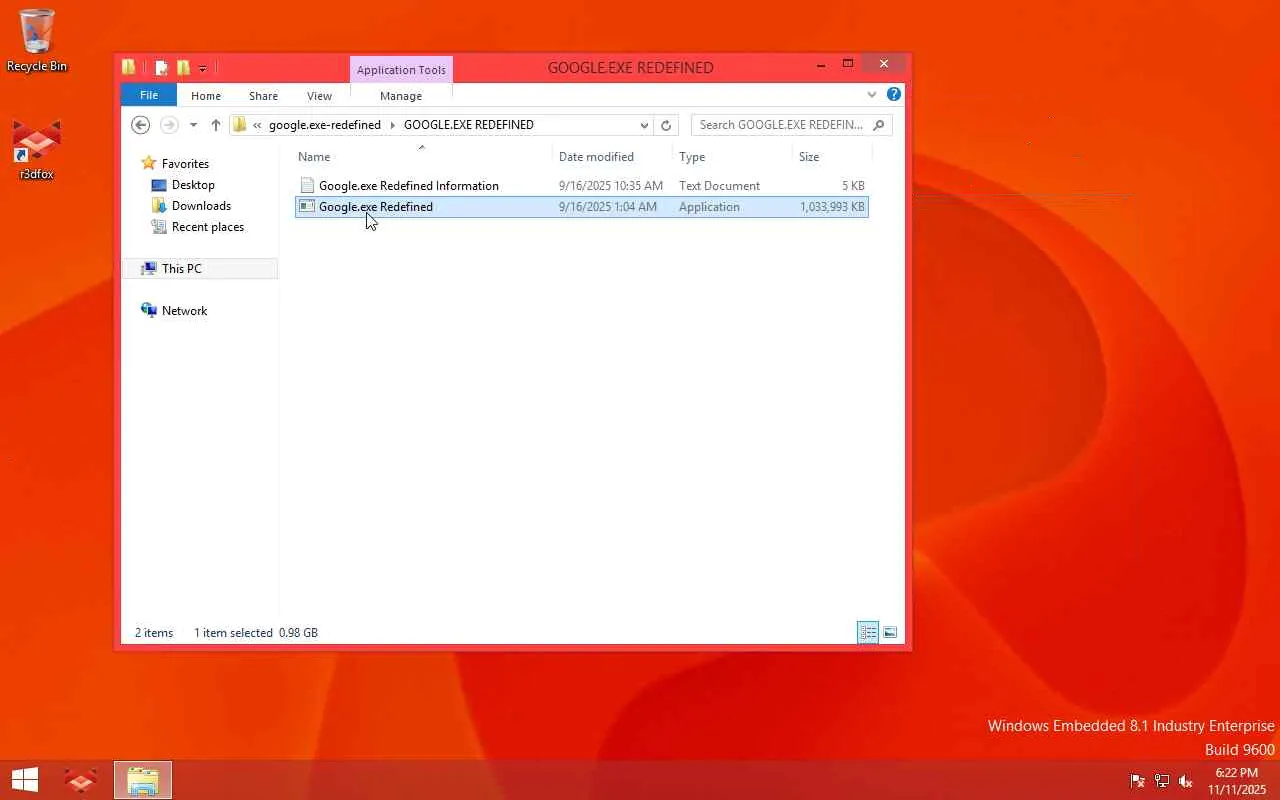Viewport: 1280px width, 800px height.
Task: Open the Manage ribbon tab
Action: click(401, 96)
